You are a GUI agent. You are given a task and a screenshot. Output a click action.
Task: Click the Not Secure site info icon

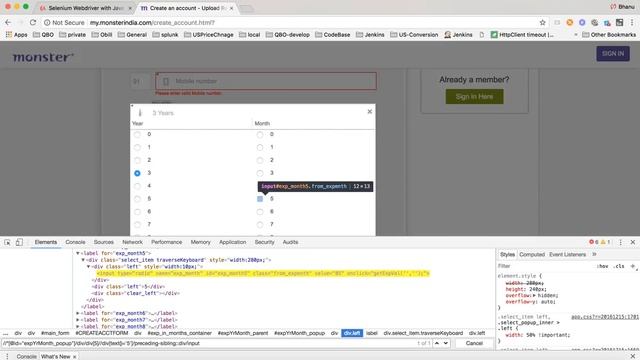point(47,22)
